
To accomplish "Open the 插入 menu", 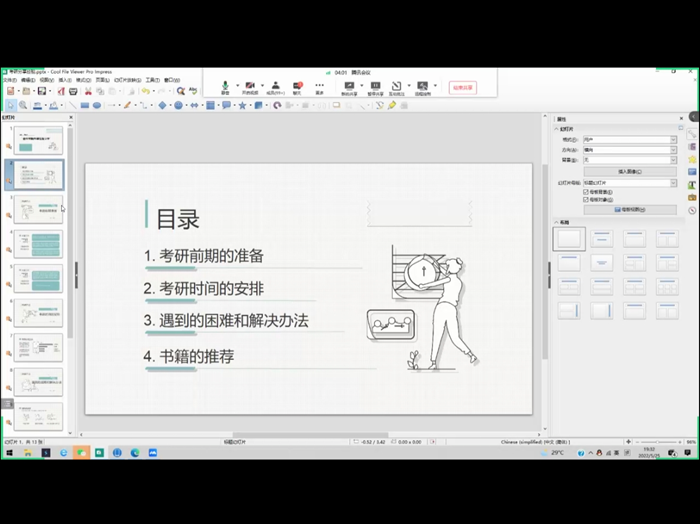I will pos(65,80).
